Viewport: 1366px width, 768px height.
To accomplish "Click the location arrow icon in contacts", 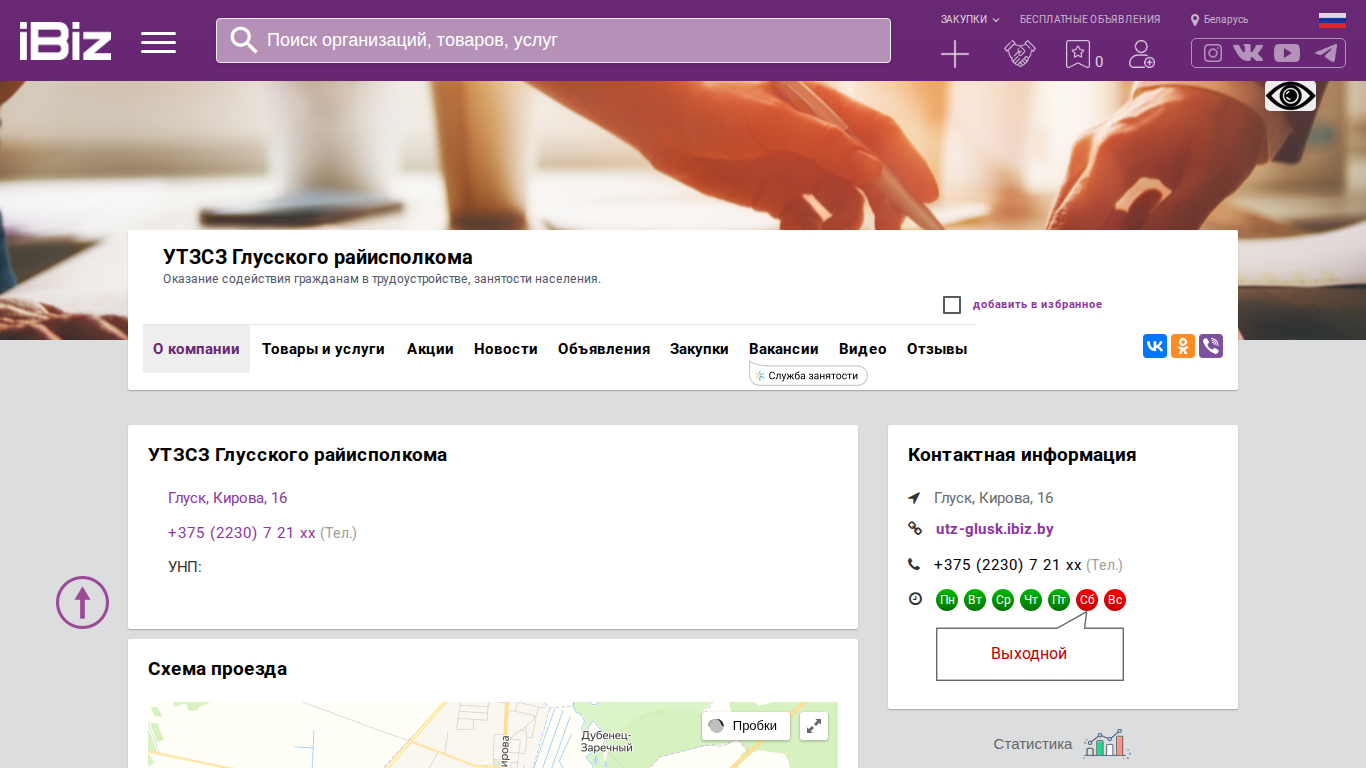I will [914, 498].
